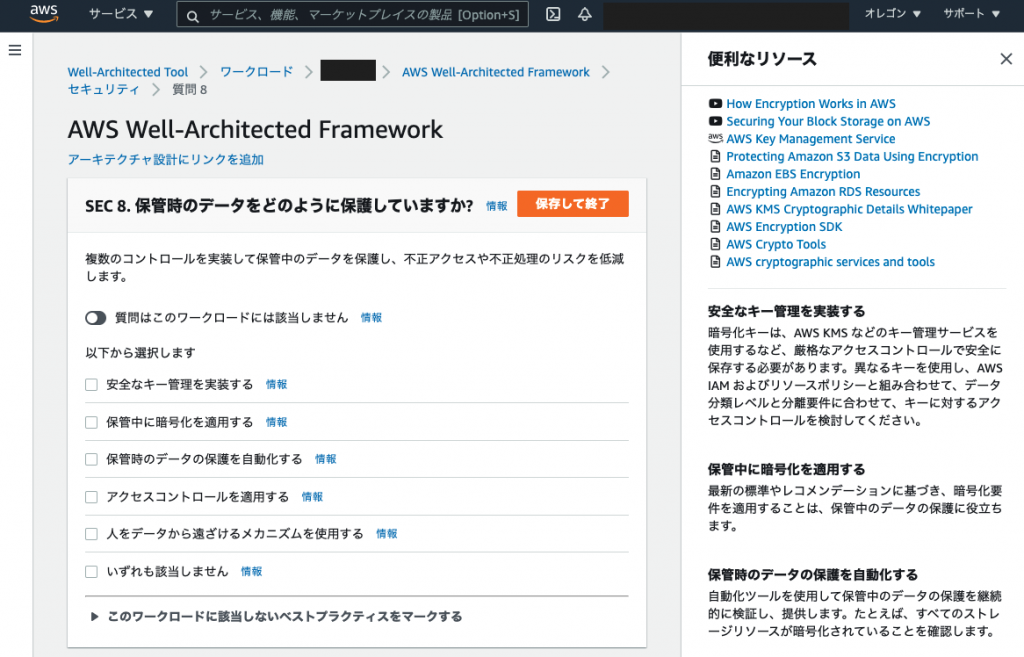
Task: Check the いずれも該当しません checkbox
Action: click(x=91, y=571)
